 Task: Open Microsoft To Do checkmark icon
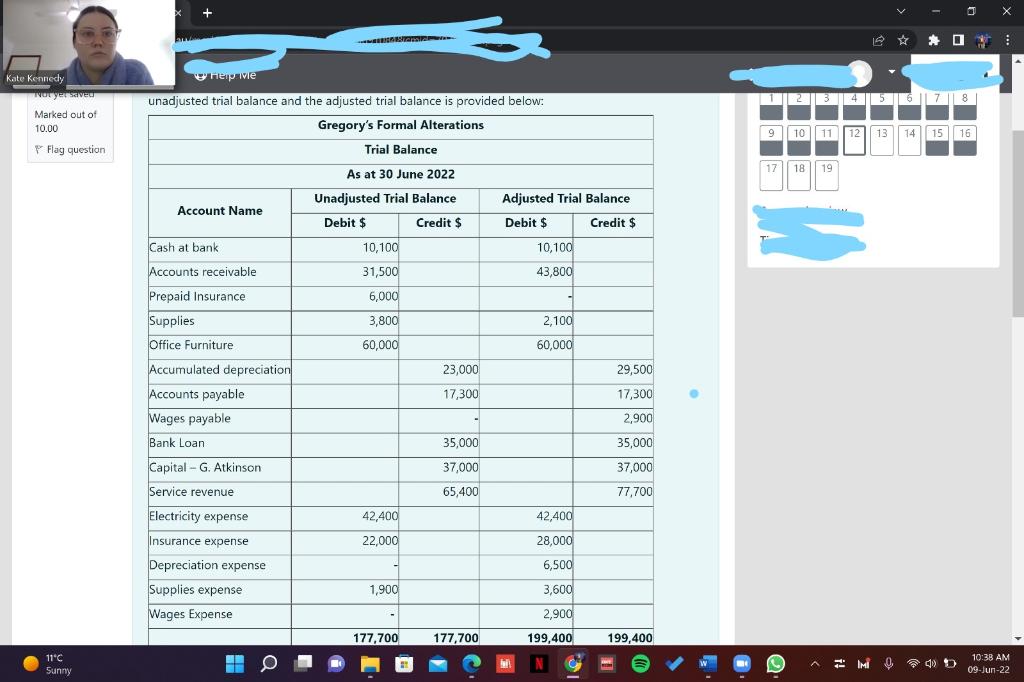675,664
